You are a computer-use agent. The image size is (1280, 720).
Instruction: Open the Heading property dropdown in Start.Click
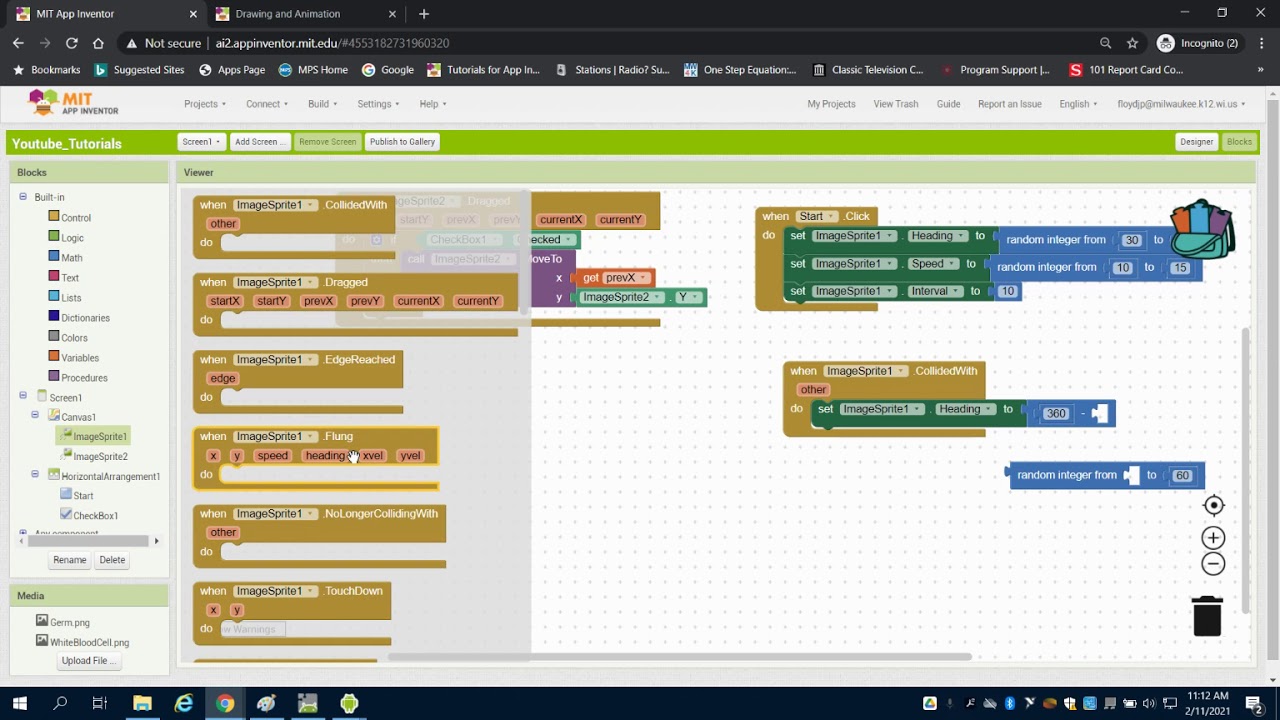pyautogui.click(x=937, y=236)
